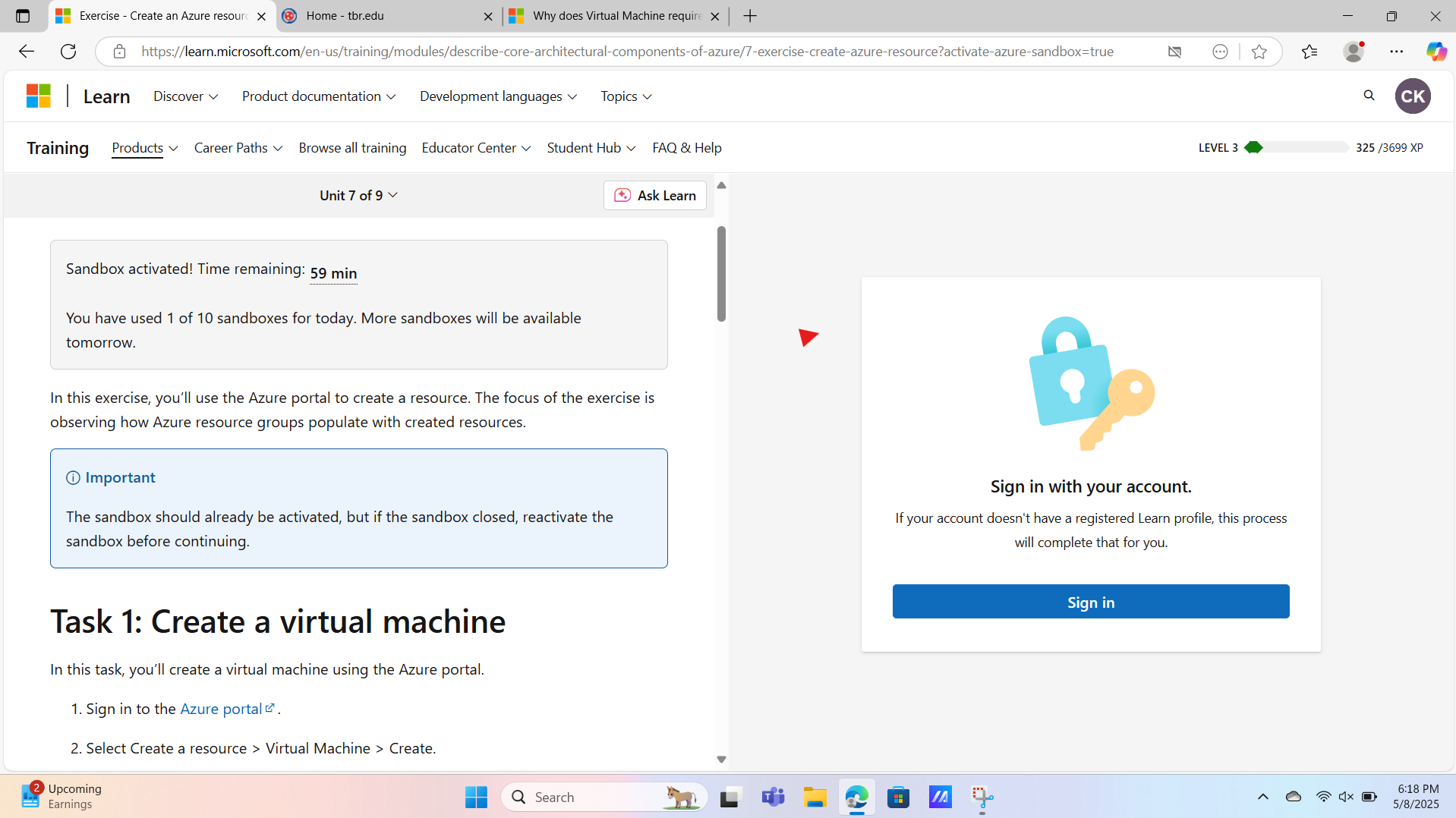Click the Training heading link
This screenshot has height=818, width=1456.
tap(58, 148)
